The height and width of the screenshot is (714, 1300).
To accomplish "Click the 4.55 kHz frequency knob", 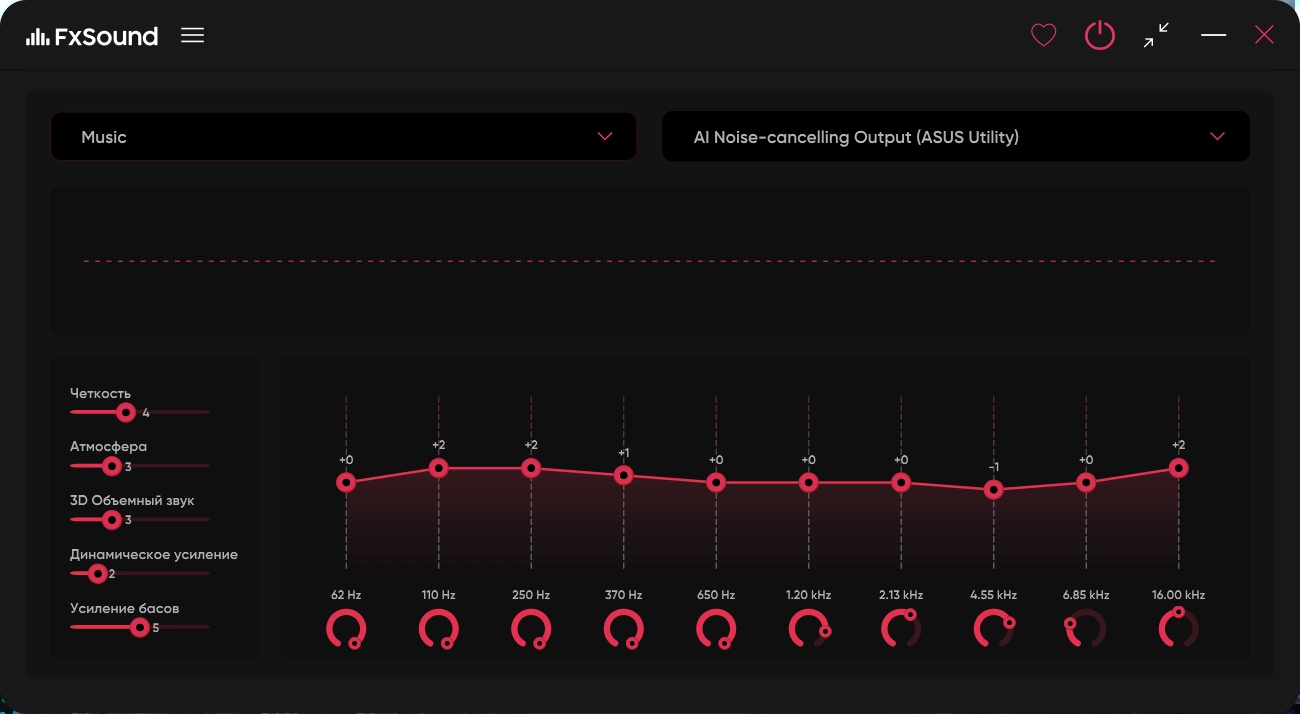I will (x=994, y=629).
